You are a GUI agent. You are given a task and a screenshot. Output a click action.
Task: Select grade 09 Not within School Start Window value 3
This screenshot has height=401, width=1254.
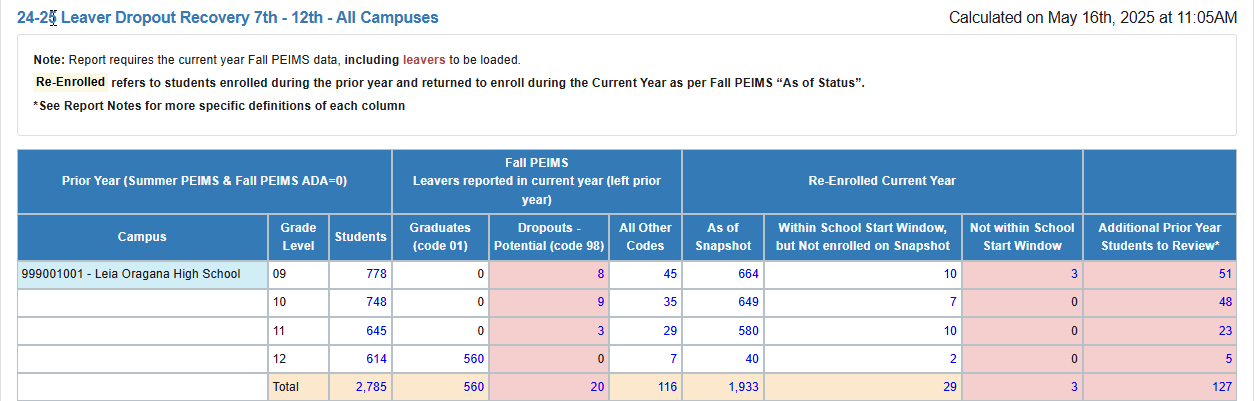(x=1074, y=273)
